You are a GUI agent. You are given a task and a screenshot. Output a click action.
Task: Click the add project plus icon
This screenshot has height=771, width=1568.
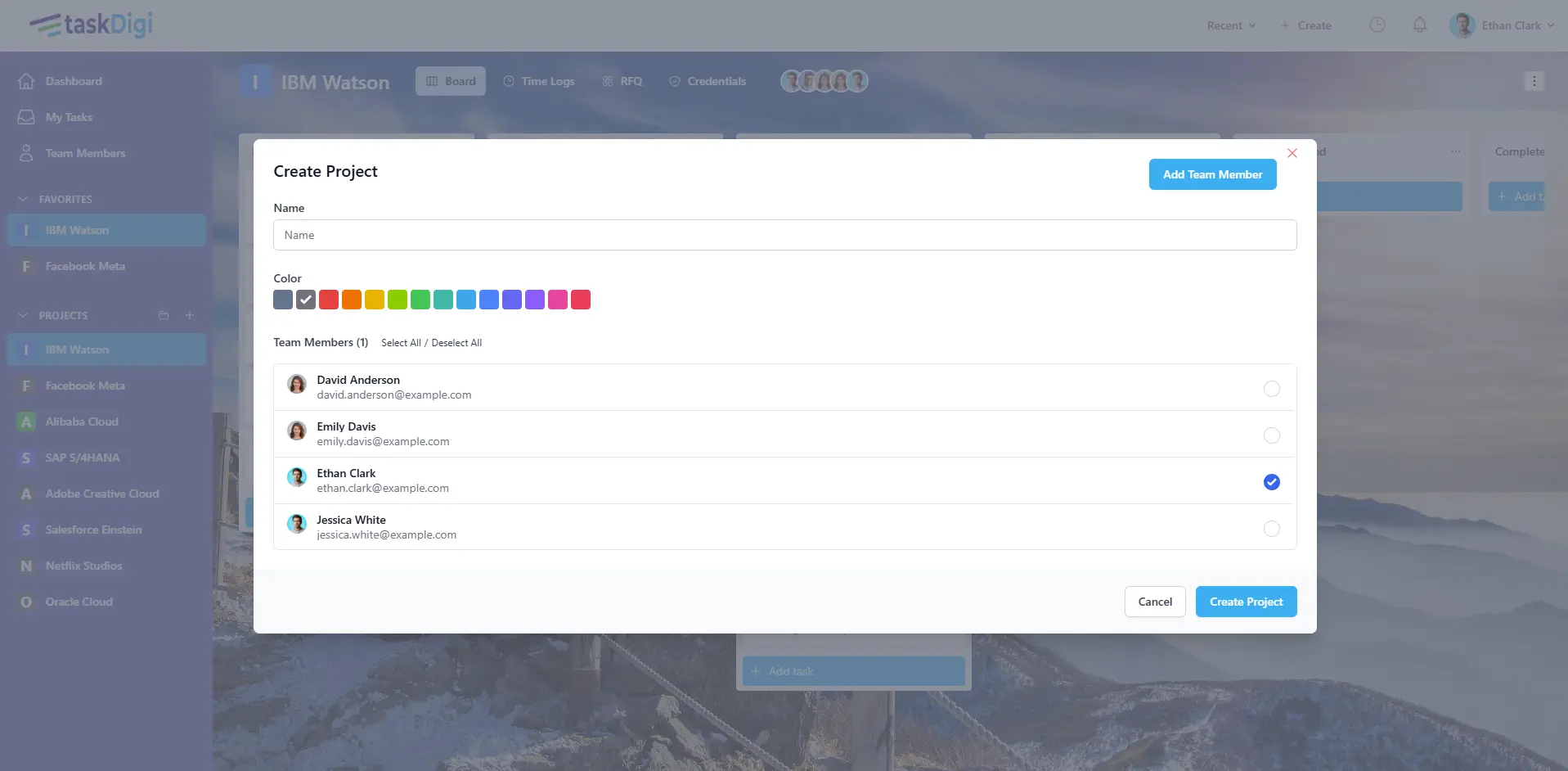coord(190,315)
